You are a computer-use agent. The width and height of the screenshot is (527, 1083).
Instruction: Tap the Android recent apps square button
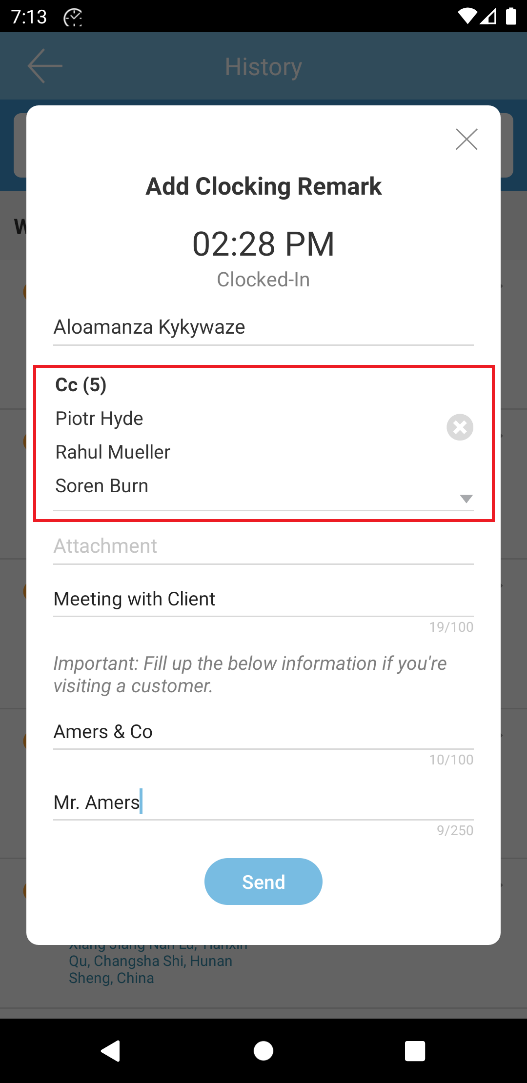pos(415,1051)
